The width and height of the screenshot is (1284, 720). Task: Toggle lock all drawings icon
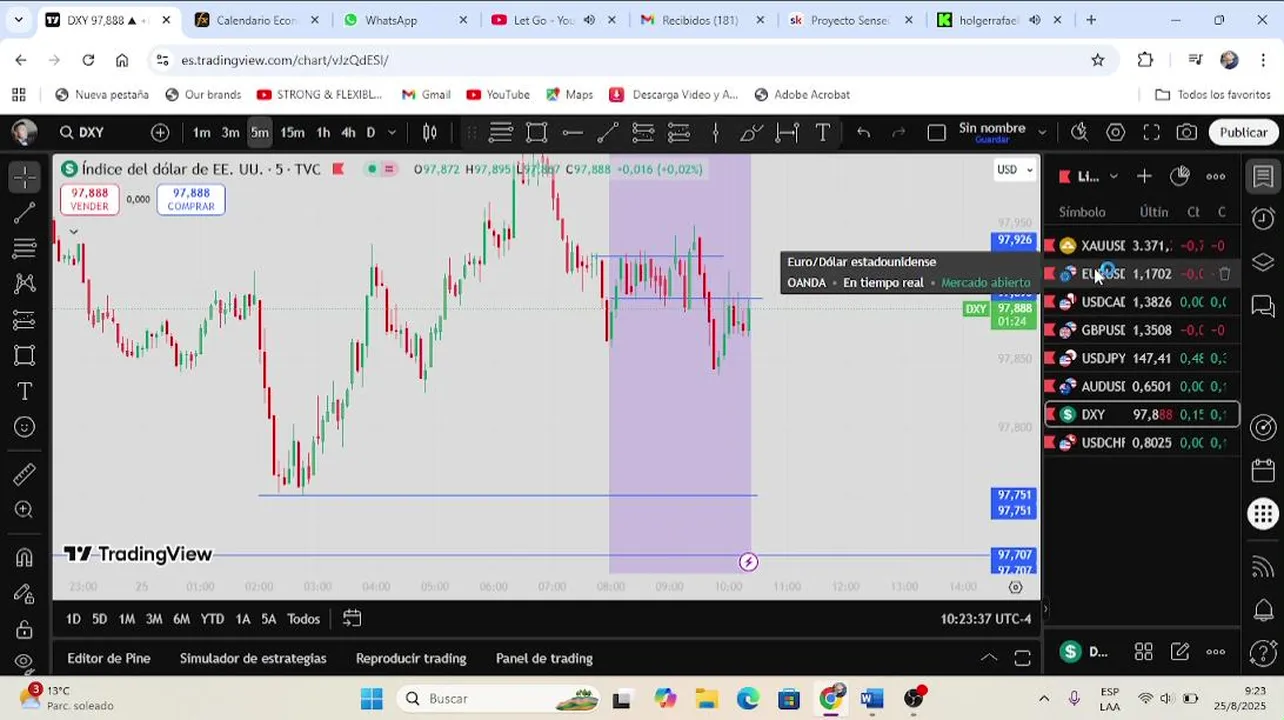(x=25, y=629)
